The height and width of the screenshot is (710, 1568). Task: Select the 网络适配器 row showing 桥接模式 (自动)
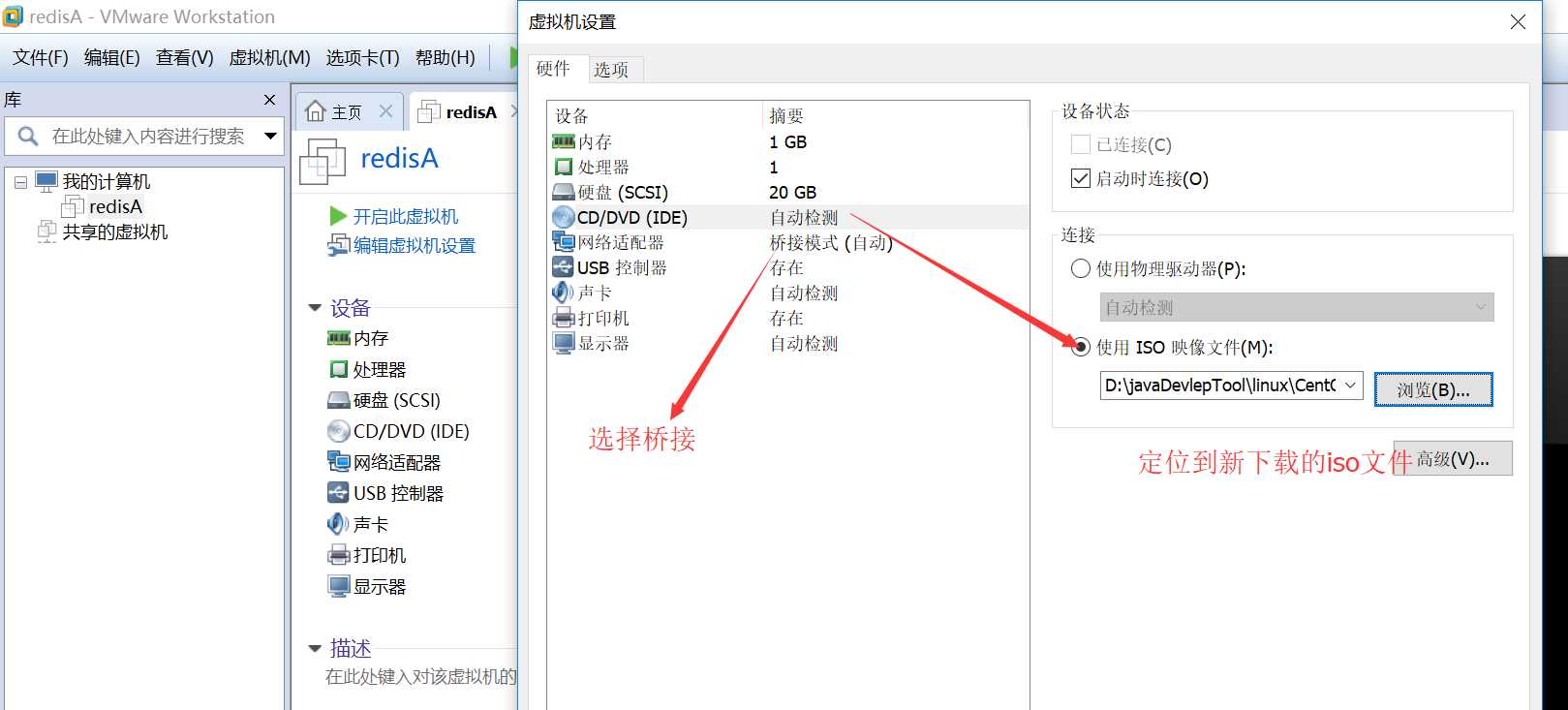(x=788, y=242)
